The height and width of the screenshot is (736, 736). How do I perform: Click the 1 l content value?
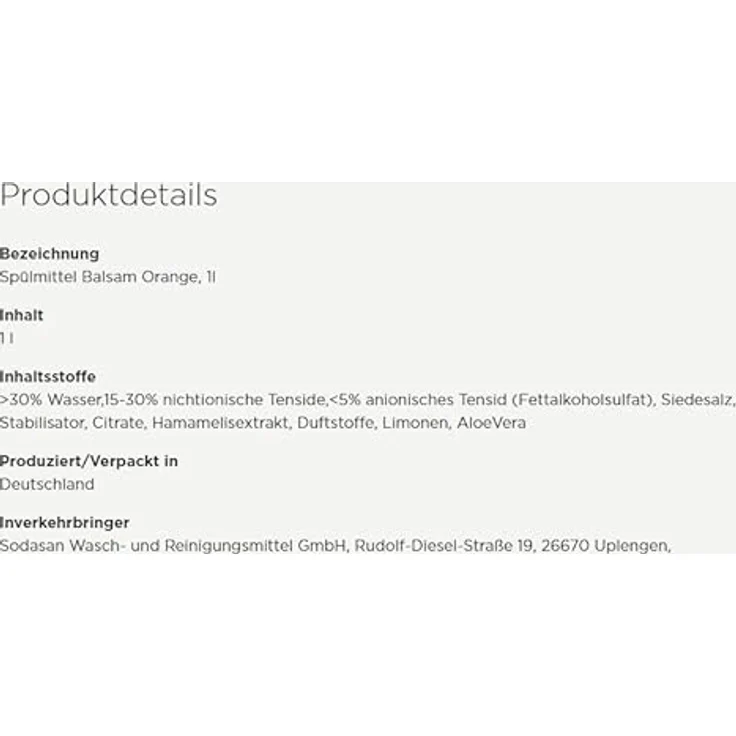coord(7,338)
